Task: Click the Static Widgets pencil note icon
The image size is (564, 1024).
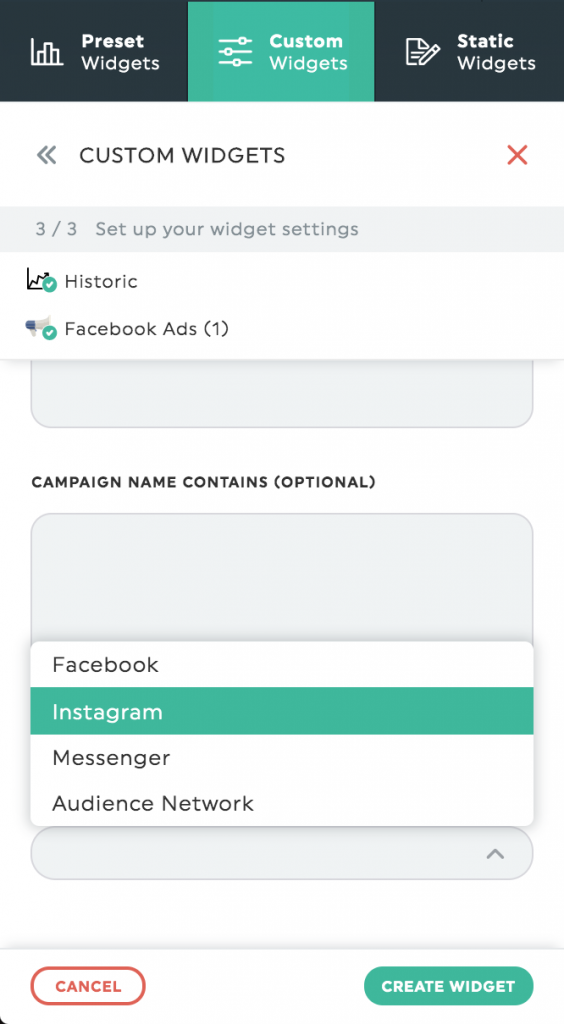Action: pyautogui.click(x=422, y=52)
